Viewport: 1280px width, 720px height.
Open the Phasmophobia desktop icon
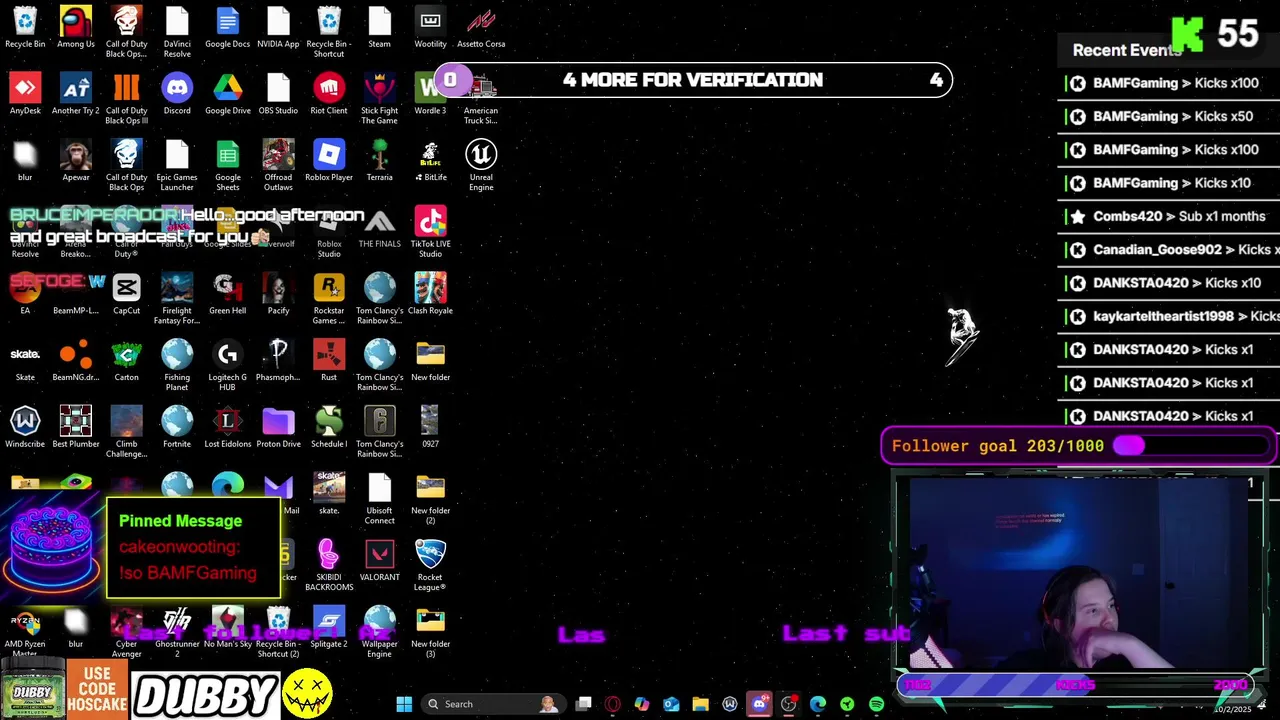278,362
